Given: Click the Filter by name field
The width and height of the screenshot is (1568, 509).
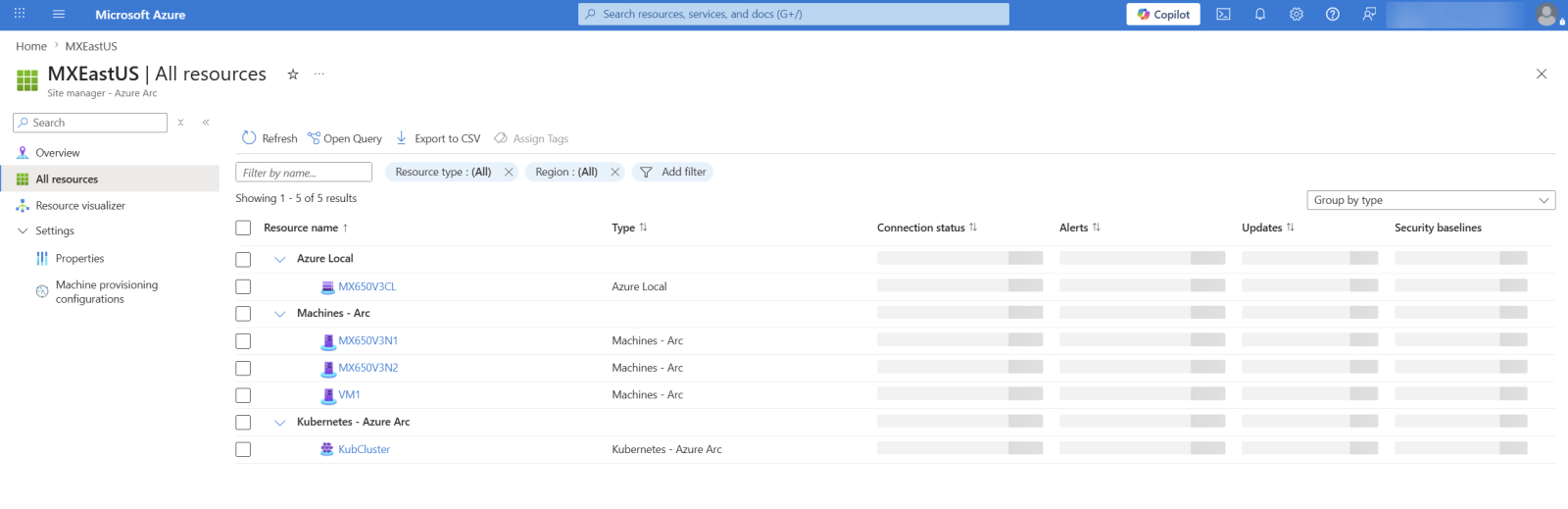Looking at the screenshot, I should (x=304, y=173).
